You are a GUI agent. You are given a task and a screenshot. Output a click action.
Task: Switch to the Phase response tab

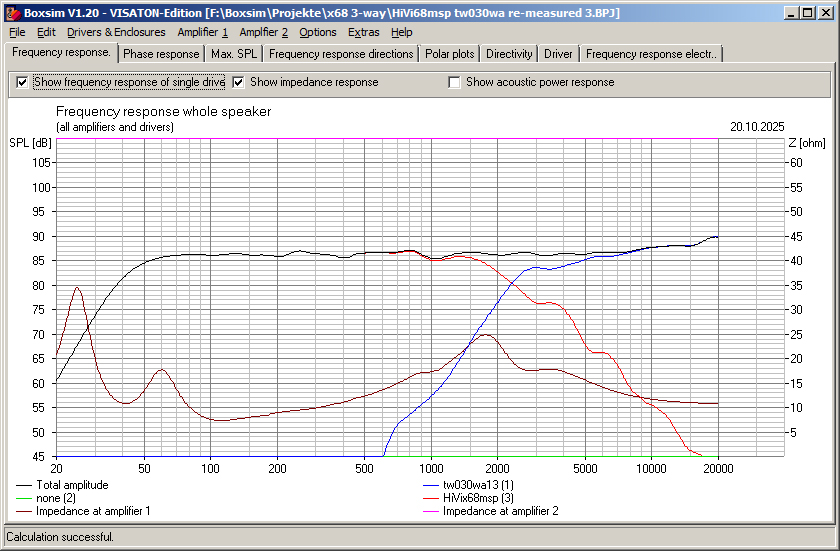[x=161, y=54]
